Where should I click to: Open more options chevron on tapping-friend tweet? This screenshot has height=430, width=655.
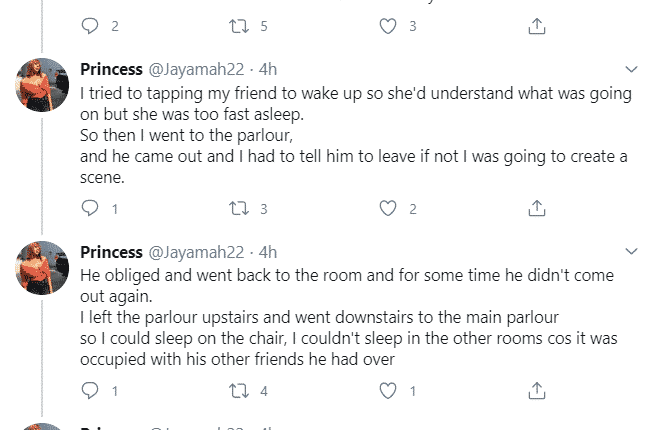(631, 70)
